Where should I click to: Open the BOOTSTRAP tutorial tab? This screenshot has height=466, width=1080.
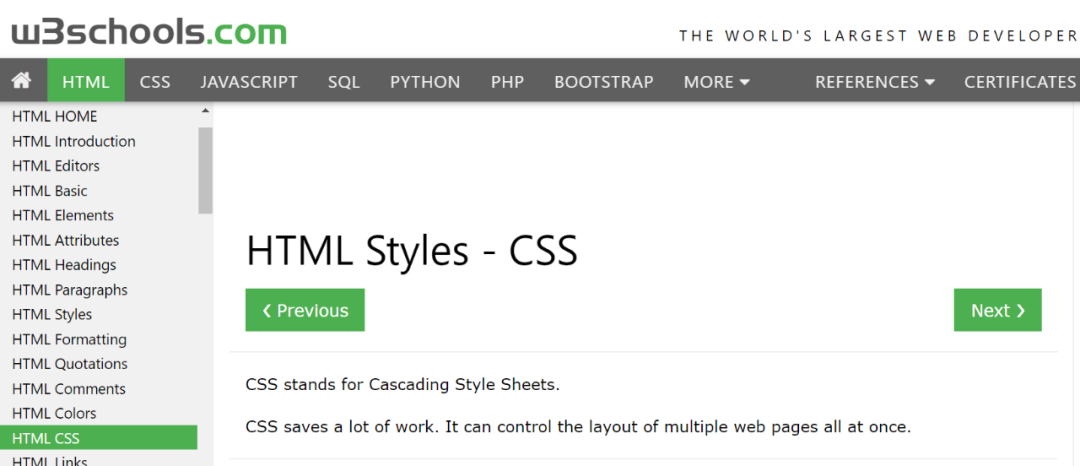tap(604, 82)
